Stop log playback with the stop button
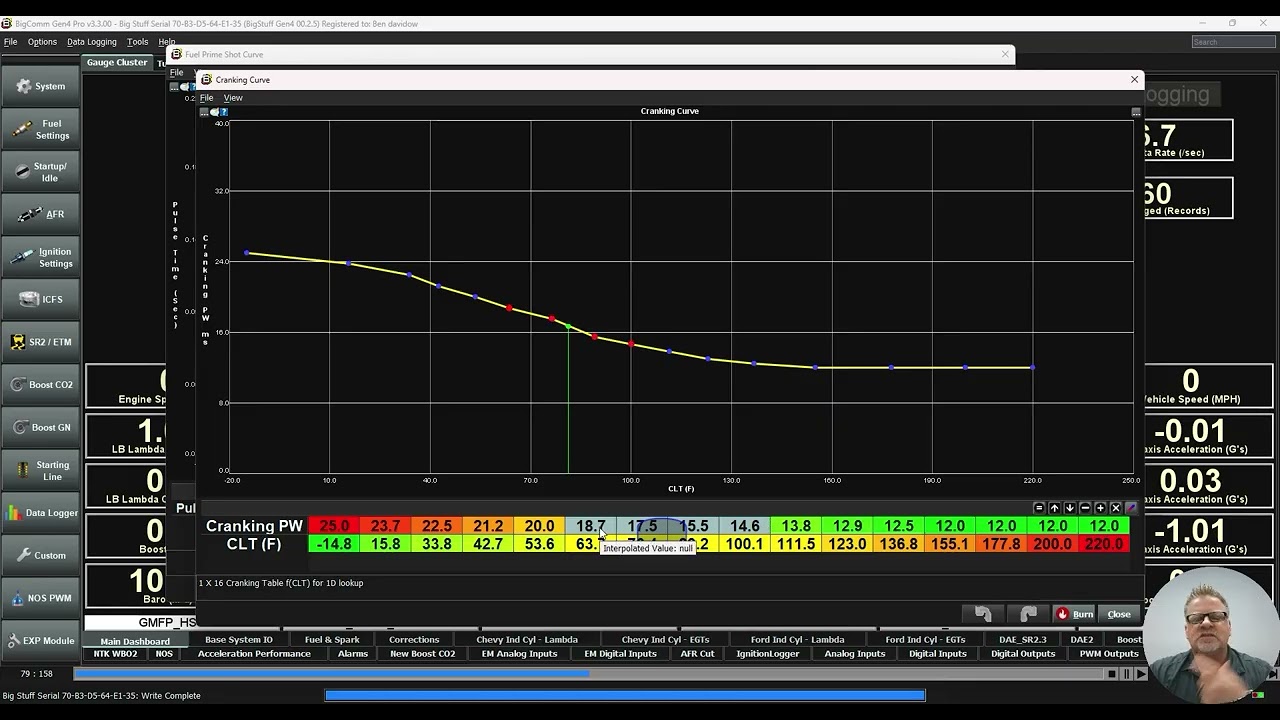 (x=1111, y=674)
